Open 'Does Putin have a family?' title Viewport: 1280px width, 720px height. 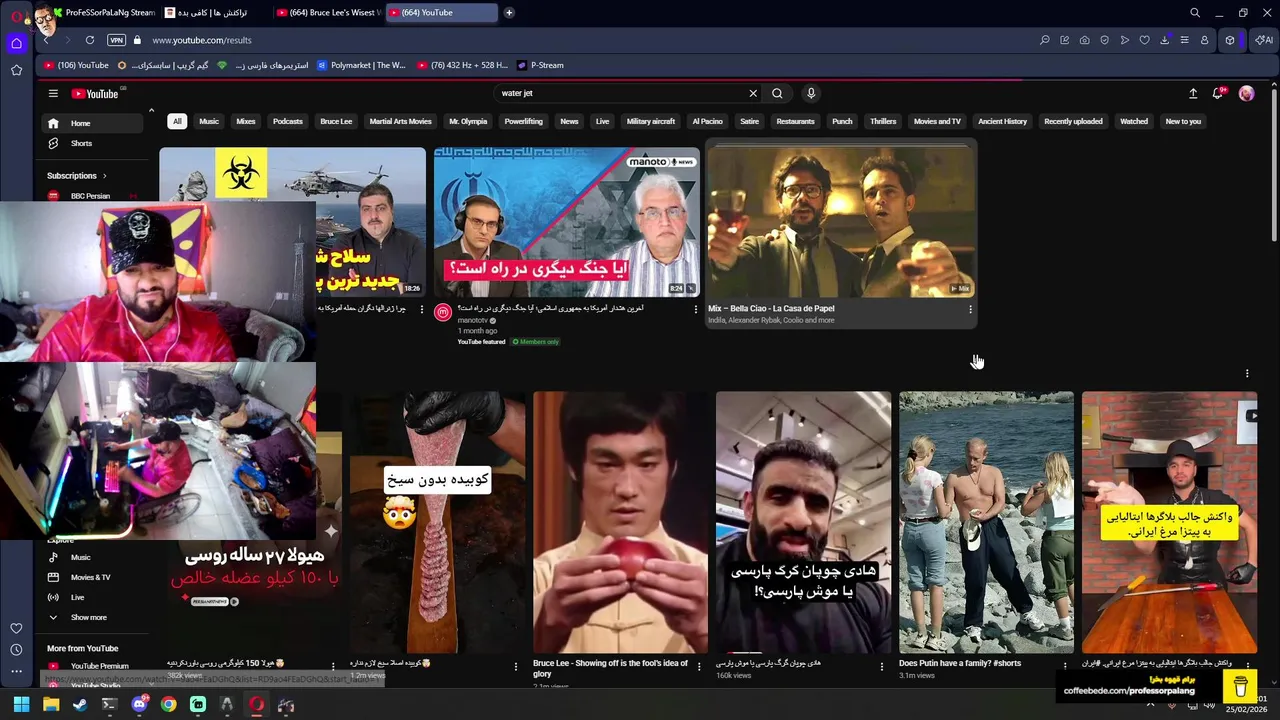point(960,663)
